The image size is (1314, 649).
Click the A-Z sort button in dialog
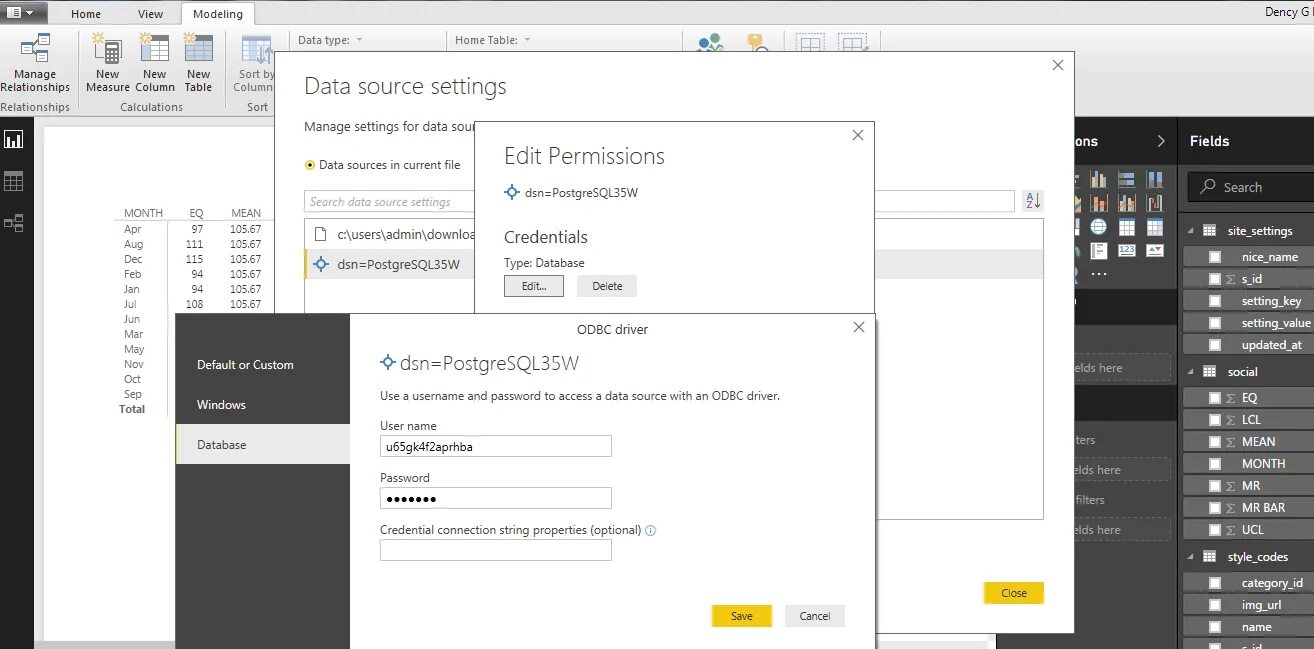coord(1033,201)
